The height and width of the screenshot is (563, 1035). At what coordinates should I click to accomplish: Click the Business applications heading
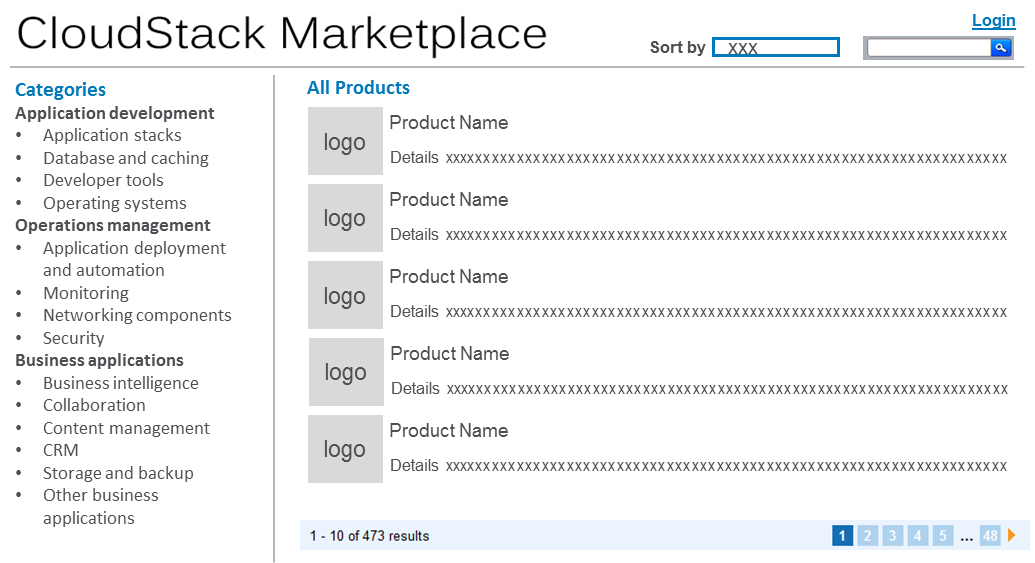[x=100, y=360]
